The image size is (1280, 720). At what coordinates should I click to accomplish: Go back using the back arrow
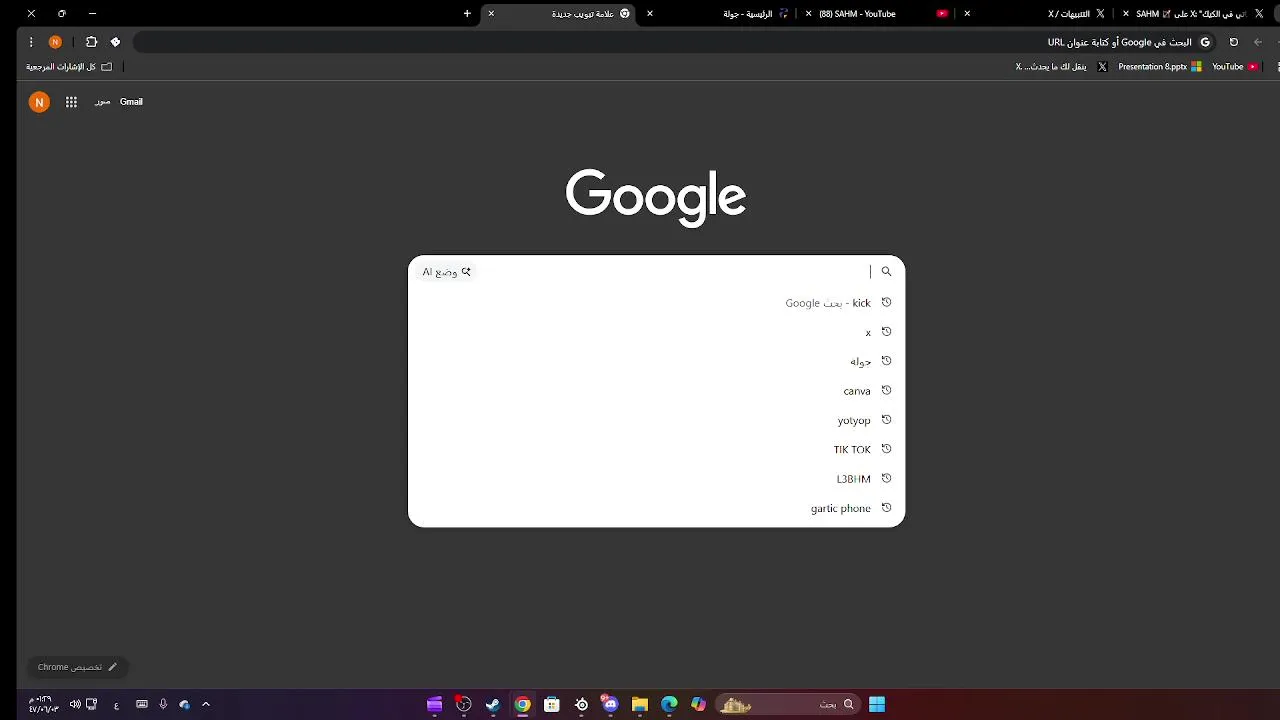point(1258,42)
